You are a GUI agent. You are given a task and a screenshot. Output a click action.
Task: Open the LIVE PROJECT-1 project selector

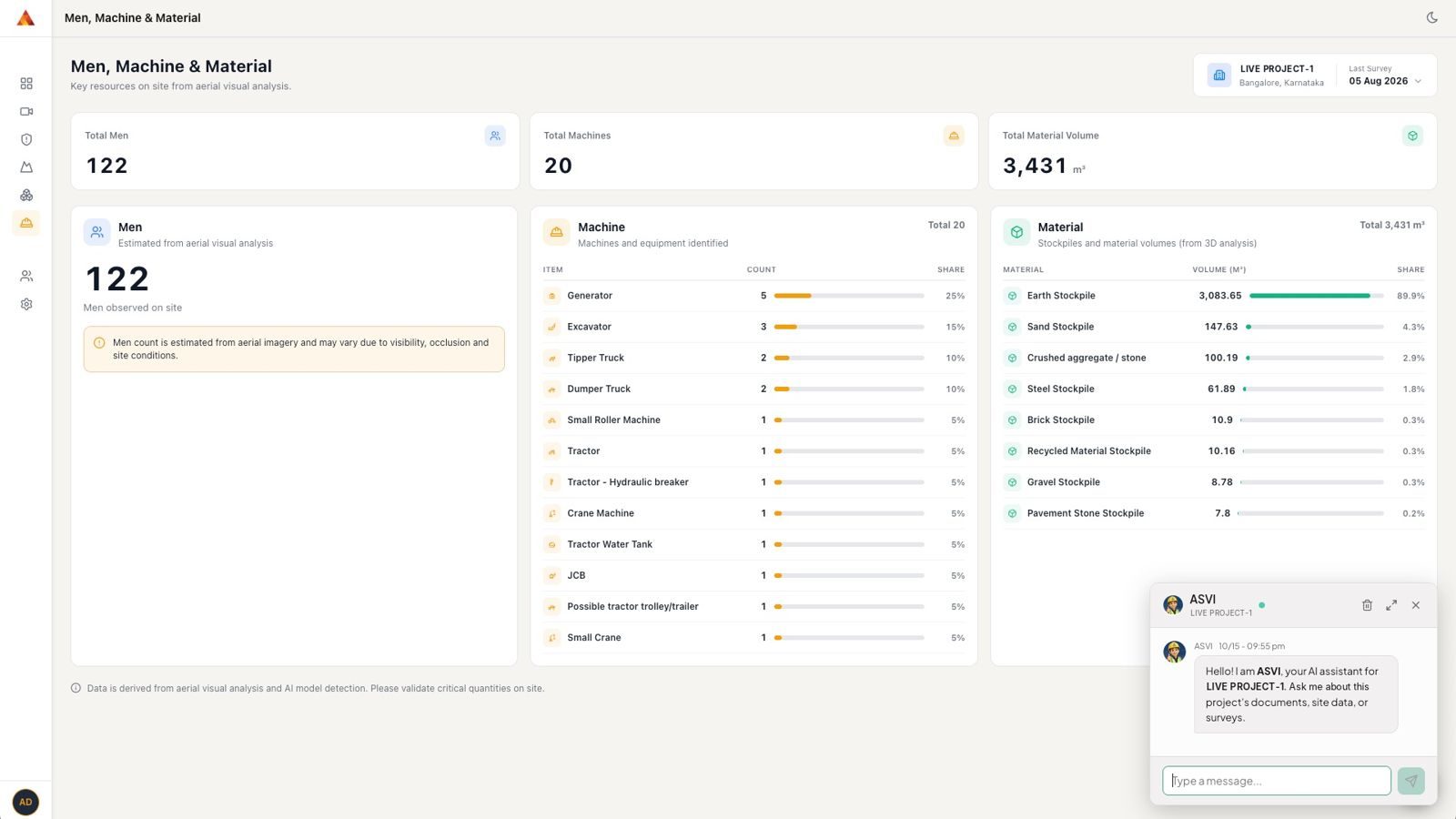[x=1266, y=76]
